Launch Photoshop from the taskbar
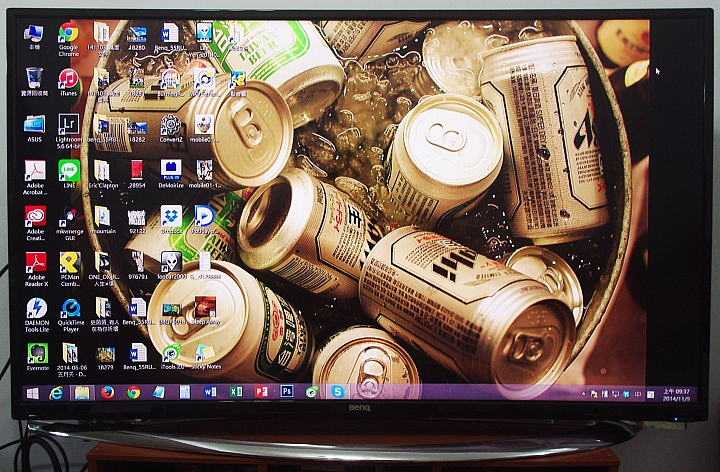 (x=287, y=391)
